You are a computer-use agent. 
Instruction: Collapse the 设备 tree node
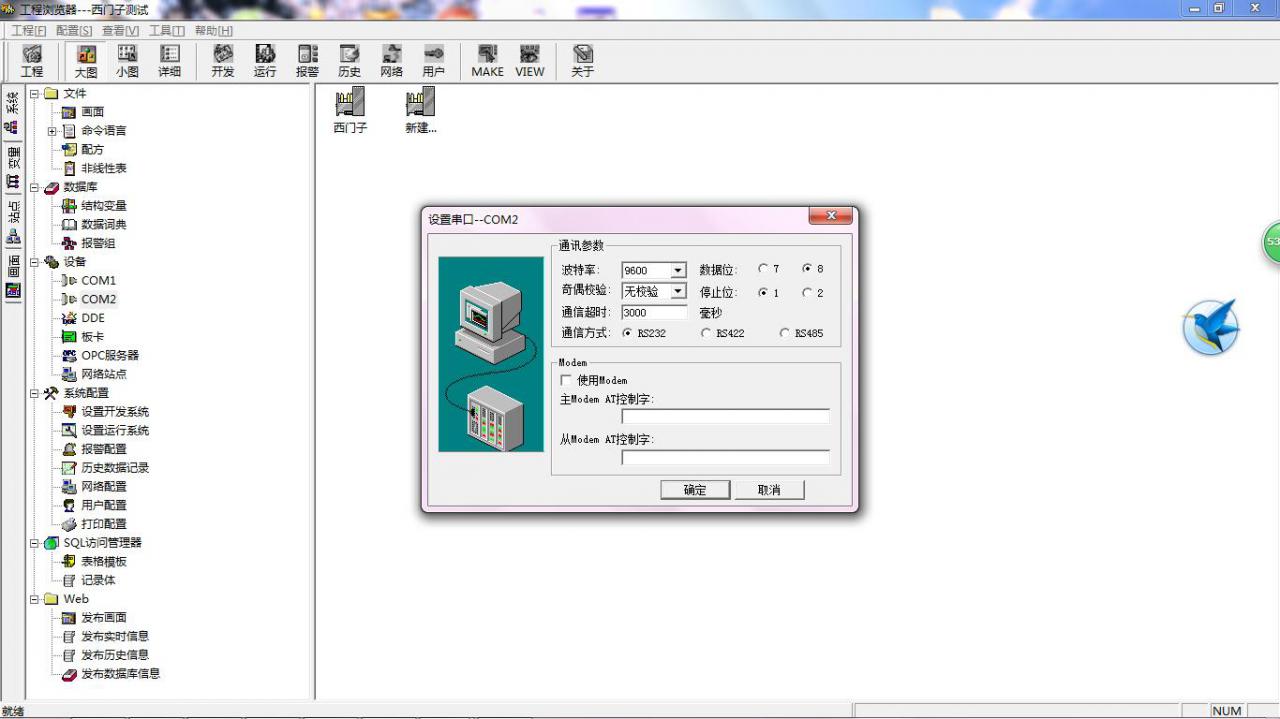(x=34, y=262)
